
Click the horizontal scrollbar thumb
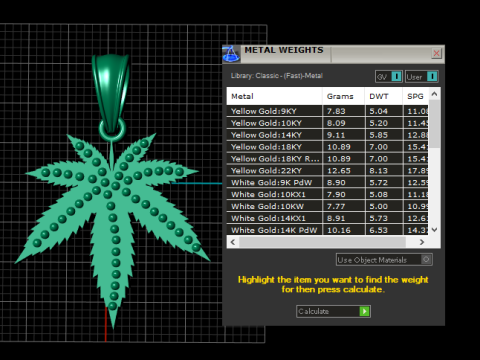pyautogui.click(x=322, y=242)
